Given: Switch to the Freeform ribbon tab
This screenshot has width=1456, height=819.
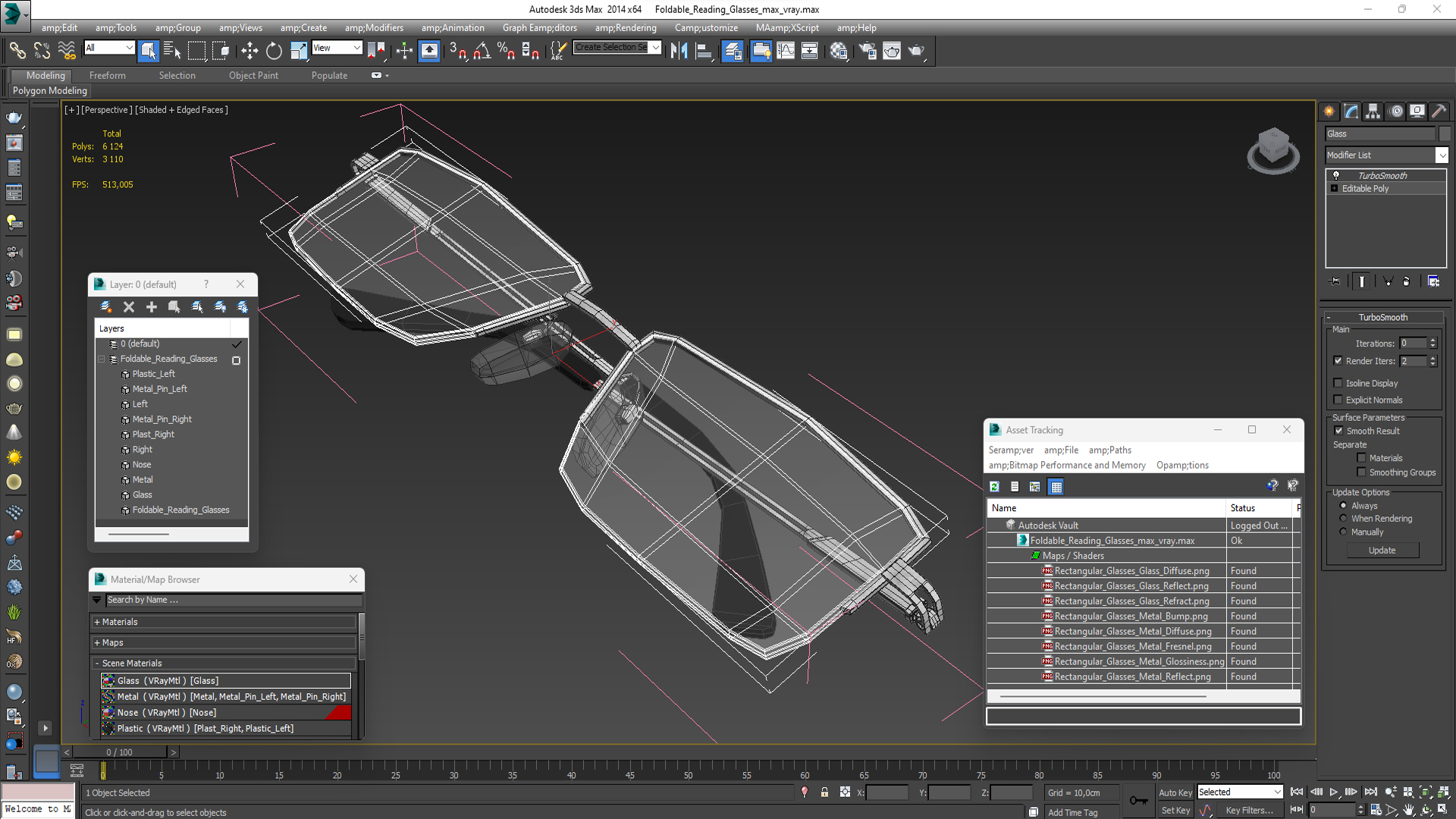Looking at the screenshot, I should click(107, 75).
